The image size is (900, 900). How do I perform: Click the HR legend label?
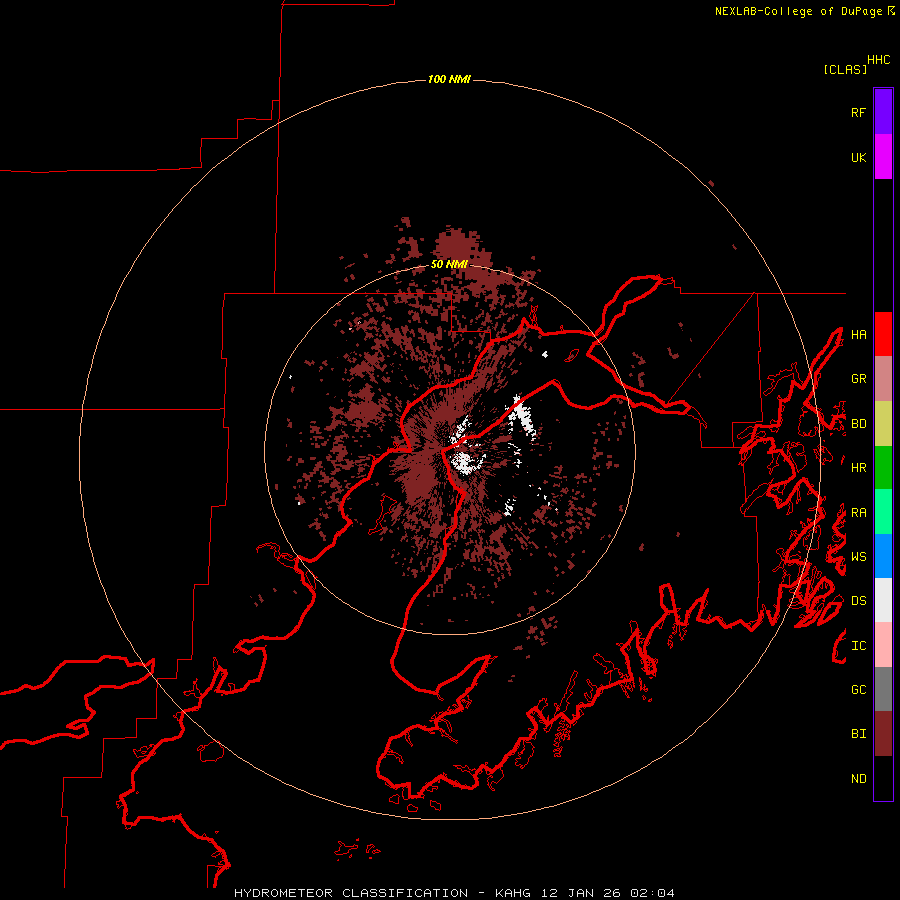click(x=859, y=468)
